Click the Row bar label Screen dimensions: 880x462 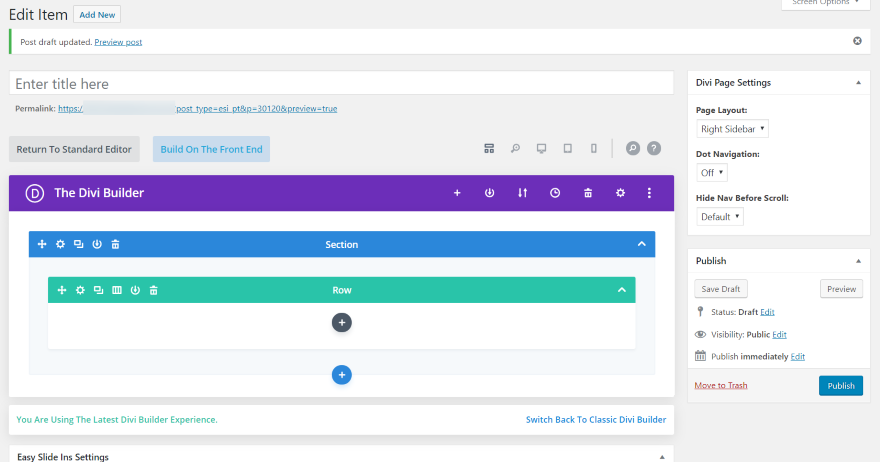[x=341, y=290]
